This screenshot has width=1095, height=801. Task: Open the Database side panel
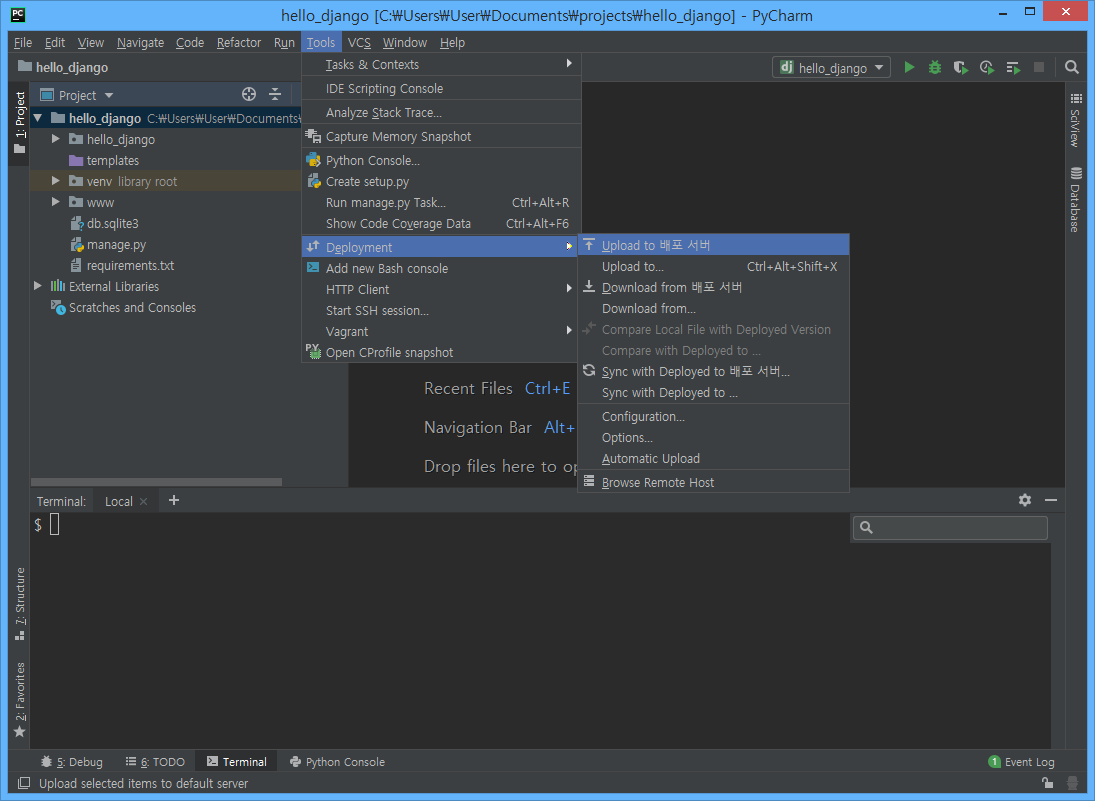[1075, 200]
